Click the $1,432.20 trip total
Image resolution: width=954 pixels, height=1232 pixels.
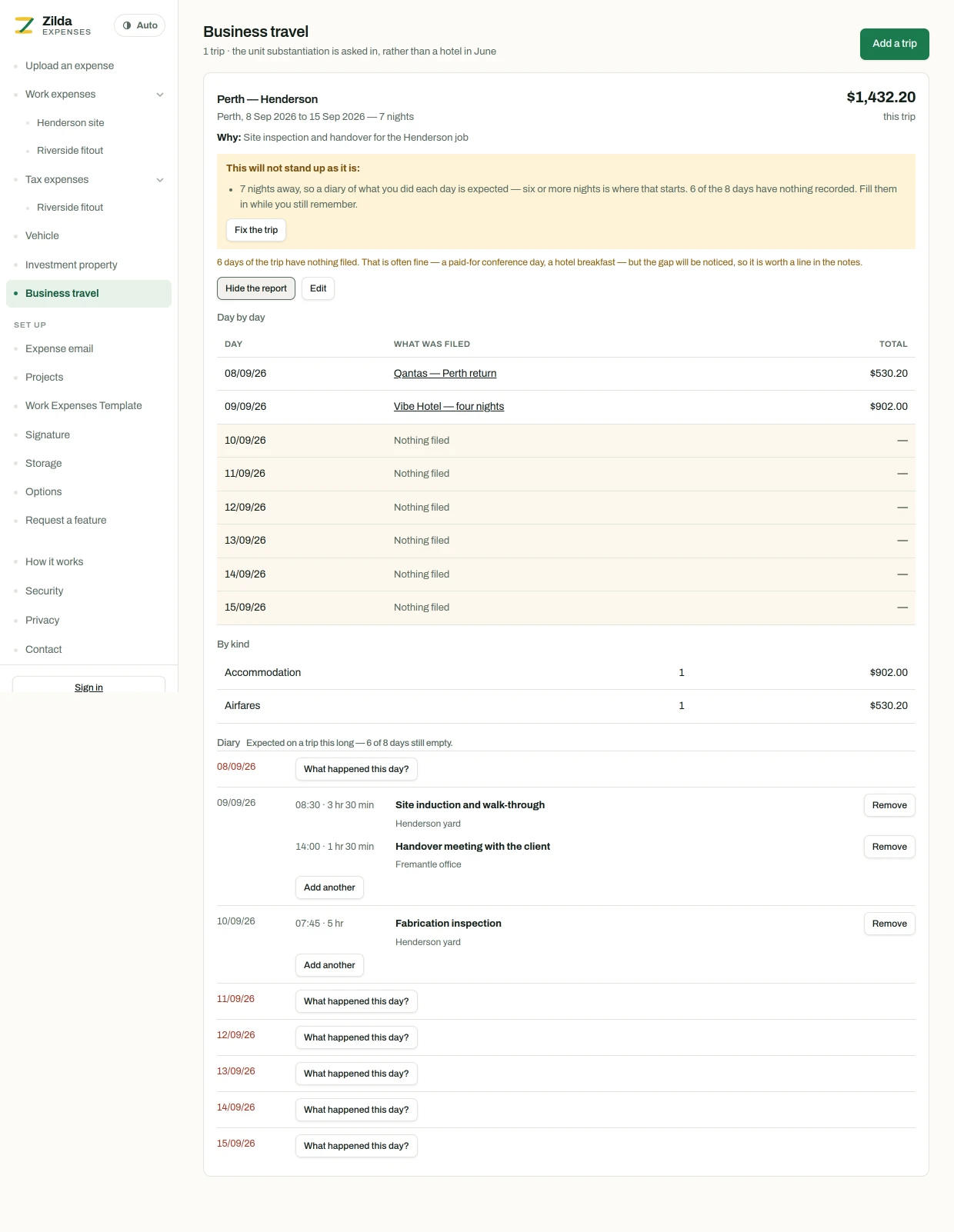tap(881, 98)
